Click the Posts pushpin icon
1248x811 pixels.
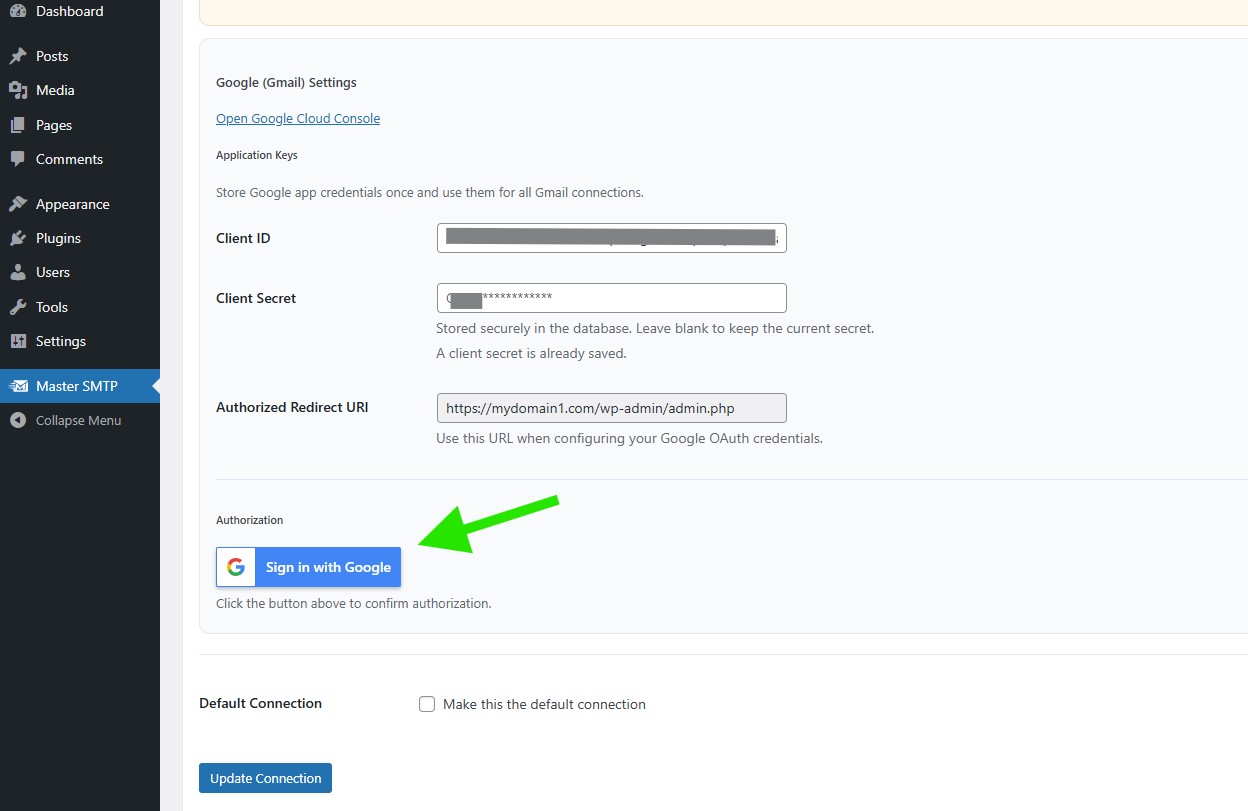pos(18,56)
